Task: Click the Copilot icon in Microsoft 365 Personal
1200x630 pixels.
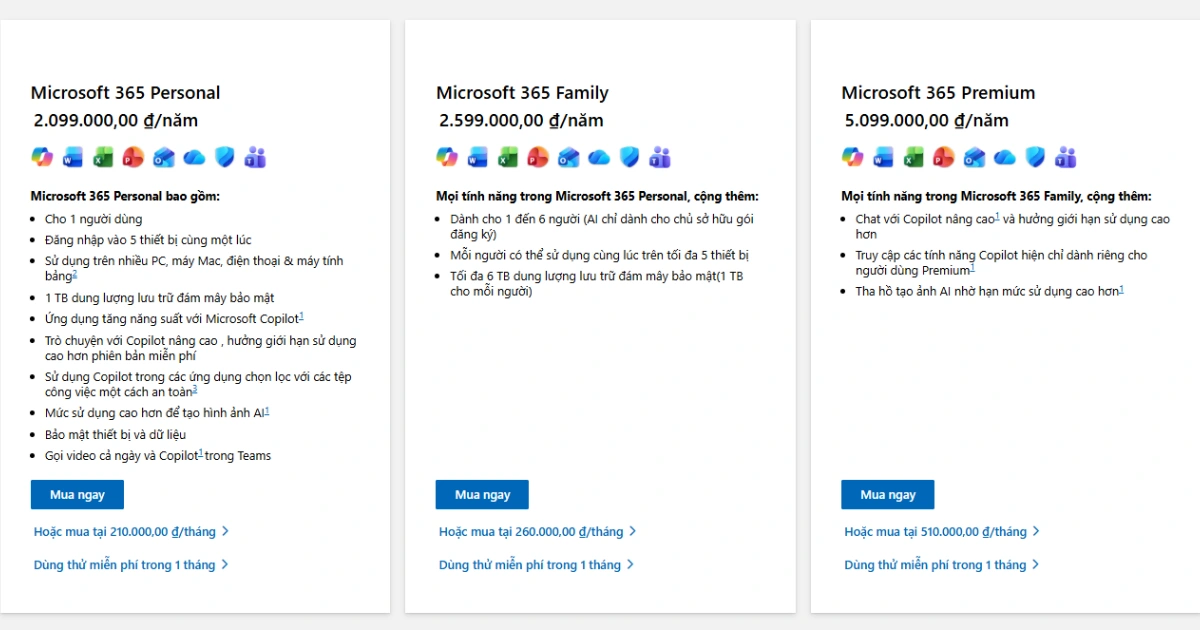Action: pos(42,157)
